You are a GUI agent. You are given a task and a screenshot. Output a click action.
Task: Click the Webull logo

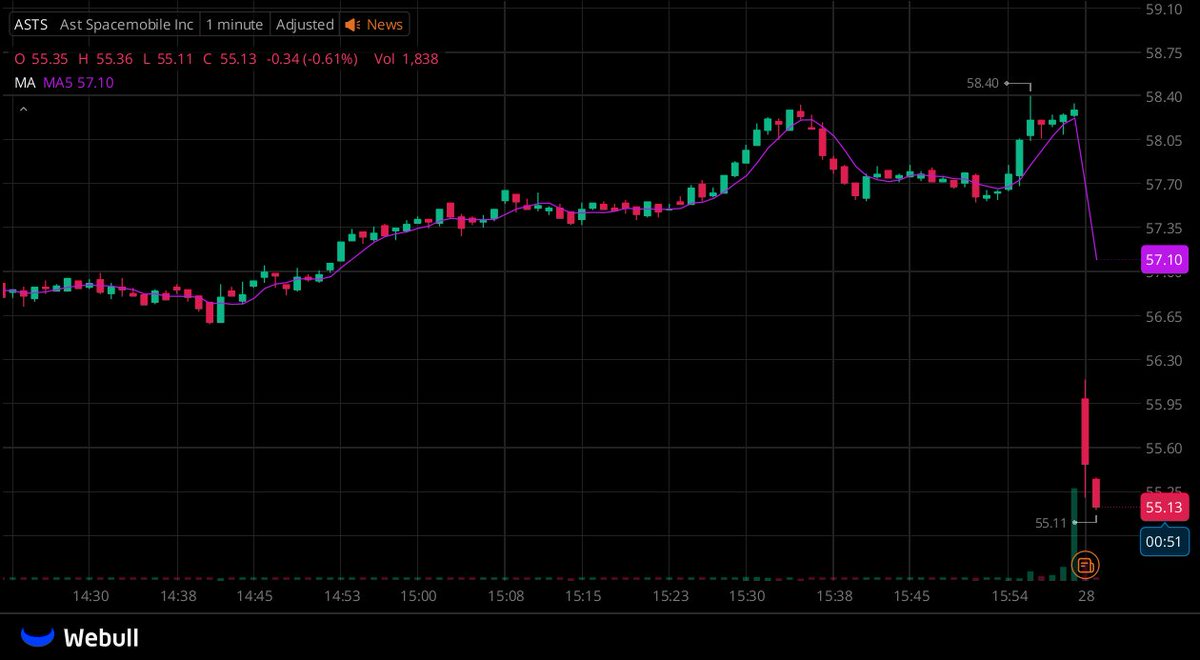[80, 637]
